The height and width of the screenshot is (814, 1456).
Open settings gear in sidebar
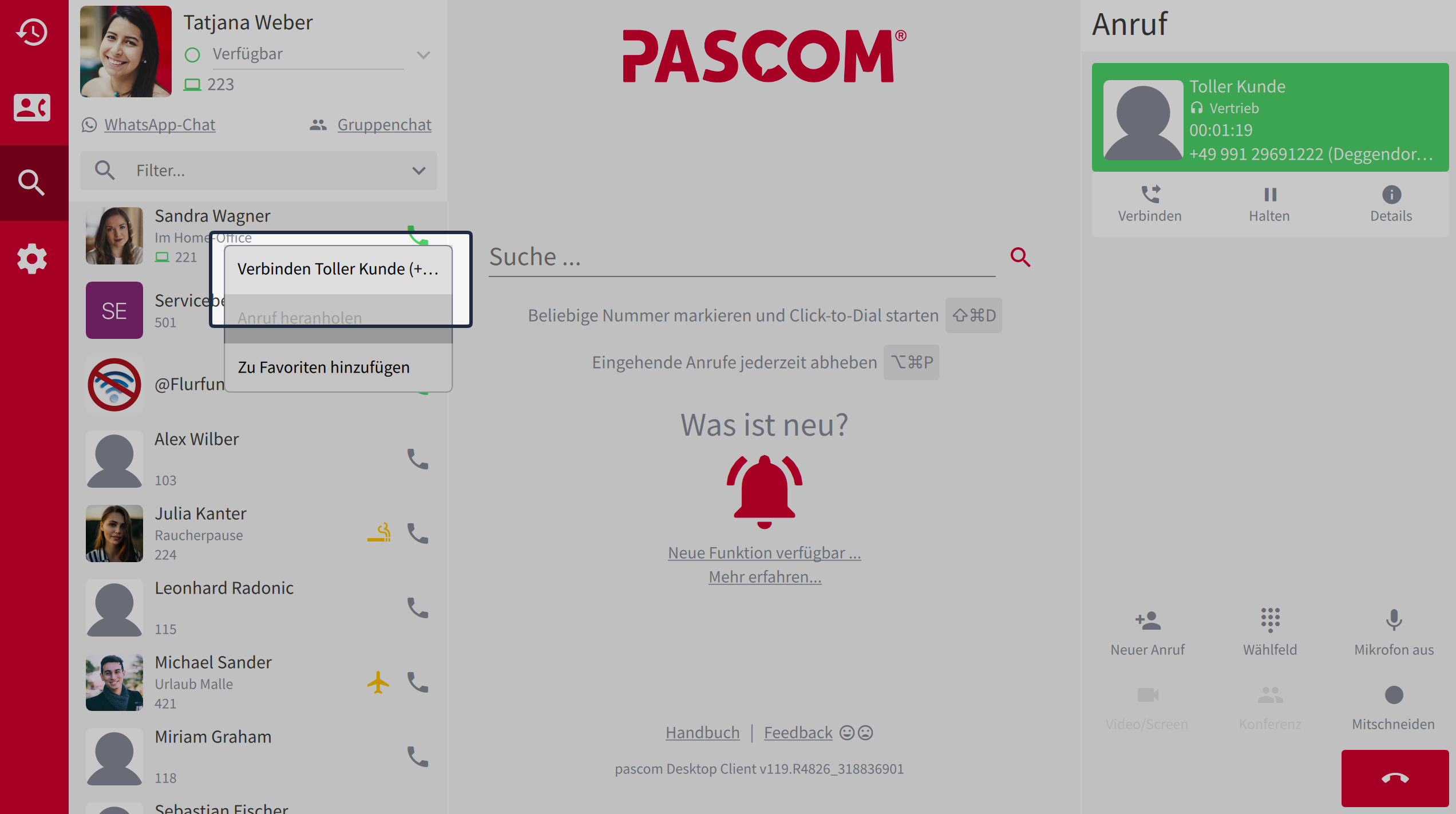[x=32, y=259]
